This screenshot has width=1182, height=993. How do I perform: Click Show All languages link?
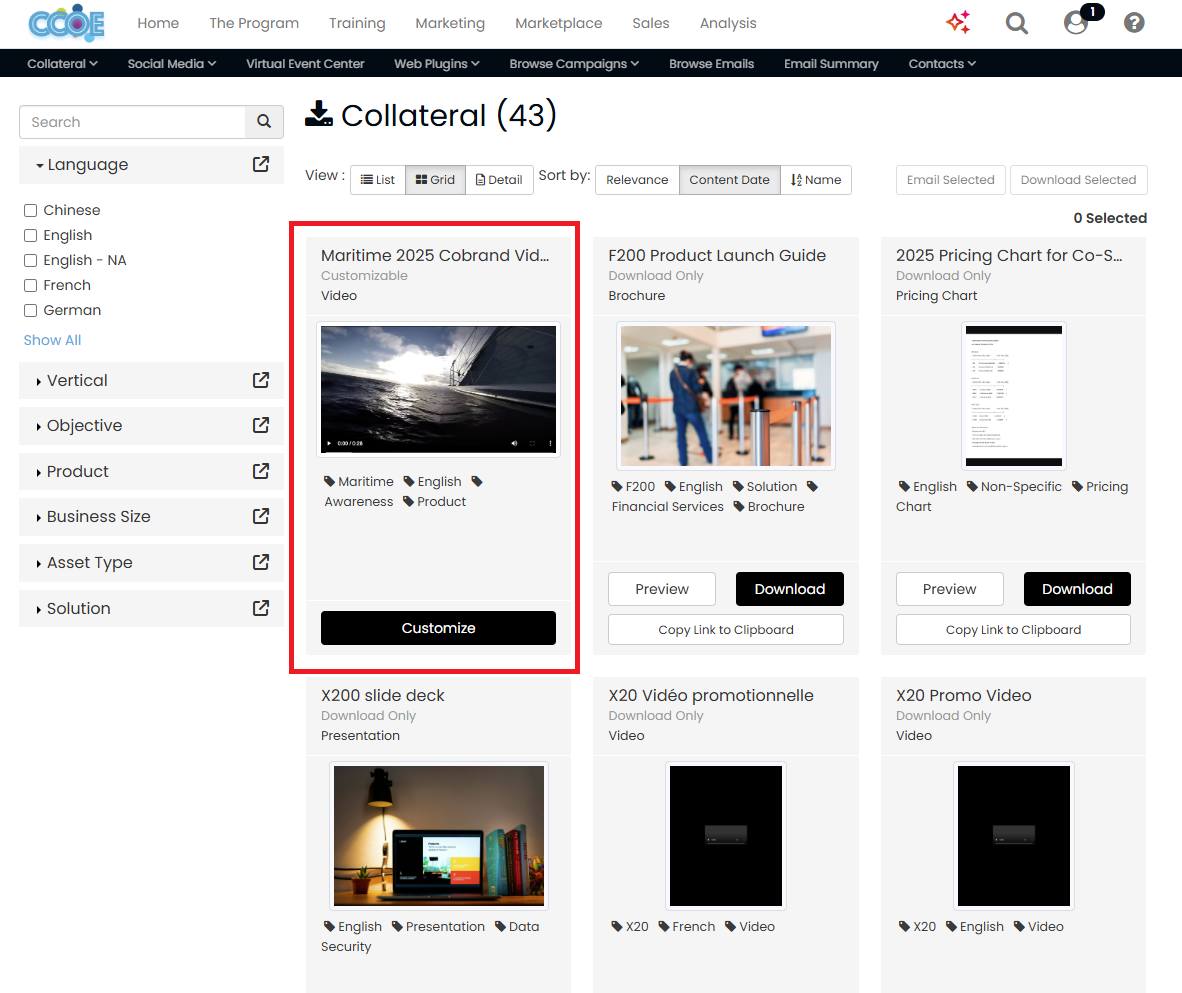52,340
